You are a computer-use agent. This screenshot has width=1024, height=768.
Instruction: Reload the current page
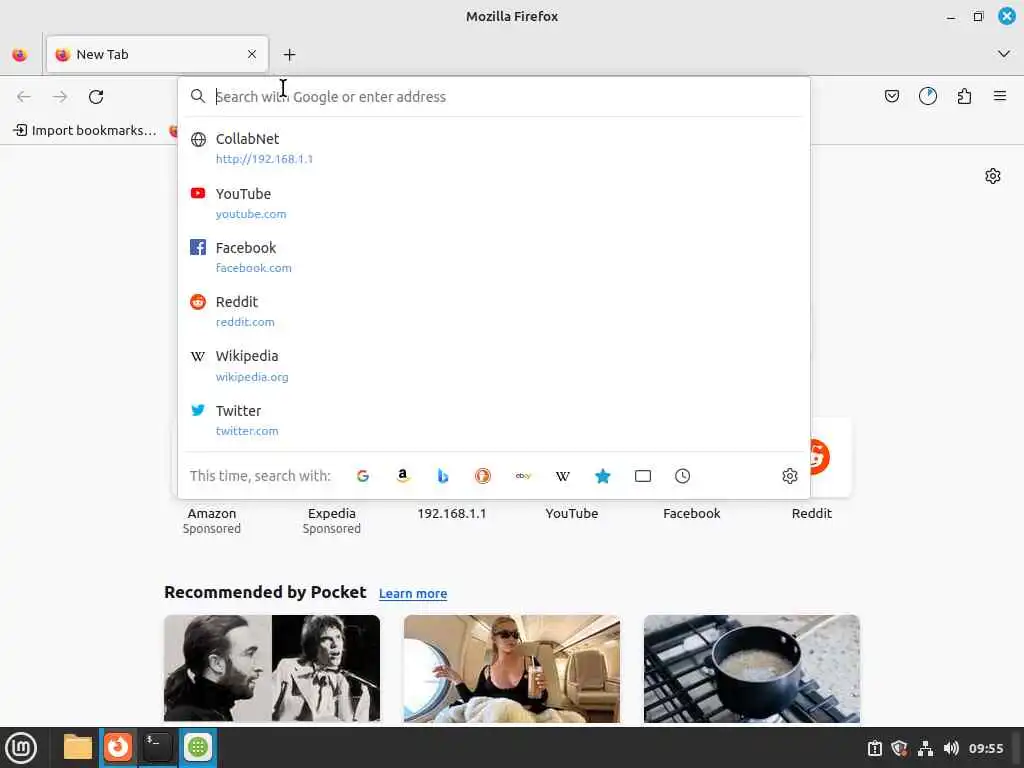[x=96, y=97]
